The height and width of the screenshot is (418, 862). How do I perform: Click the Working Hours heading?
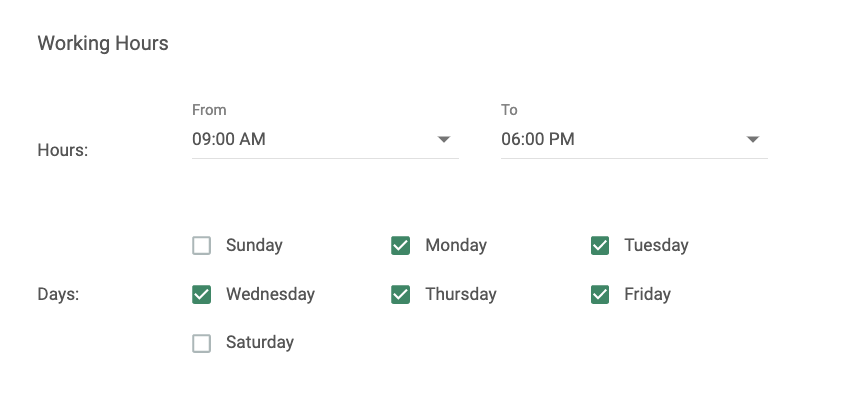[x=103, y=43]
